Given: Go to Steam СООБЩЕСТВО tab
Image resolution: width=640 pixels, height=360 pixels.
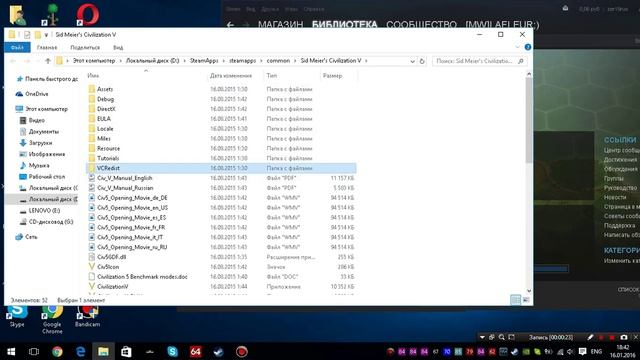Looking at the screenshot, I should click(421, 25).
